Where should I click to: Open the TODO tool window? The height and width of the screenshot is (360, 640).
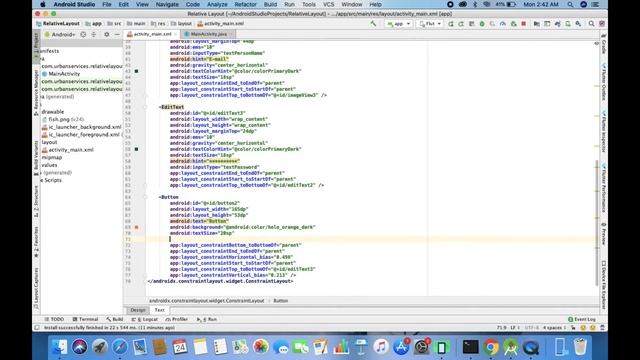point(54,319)
